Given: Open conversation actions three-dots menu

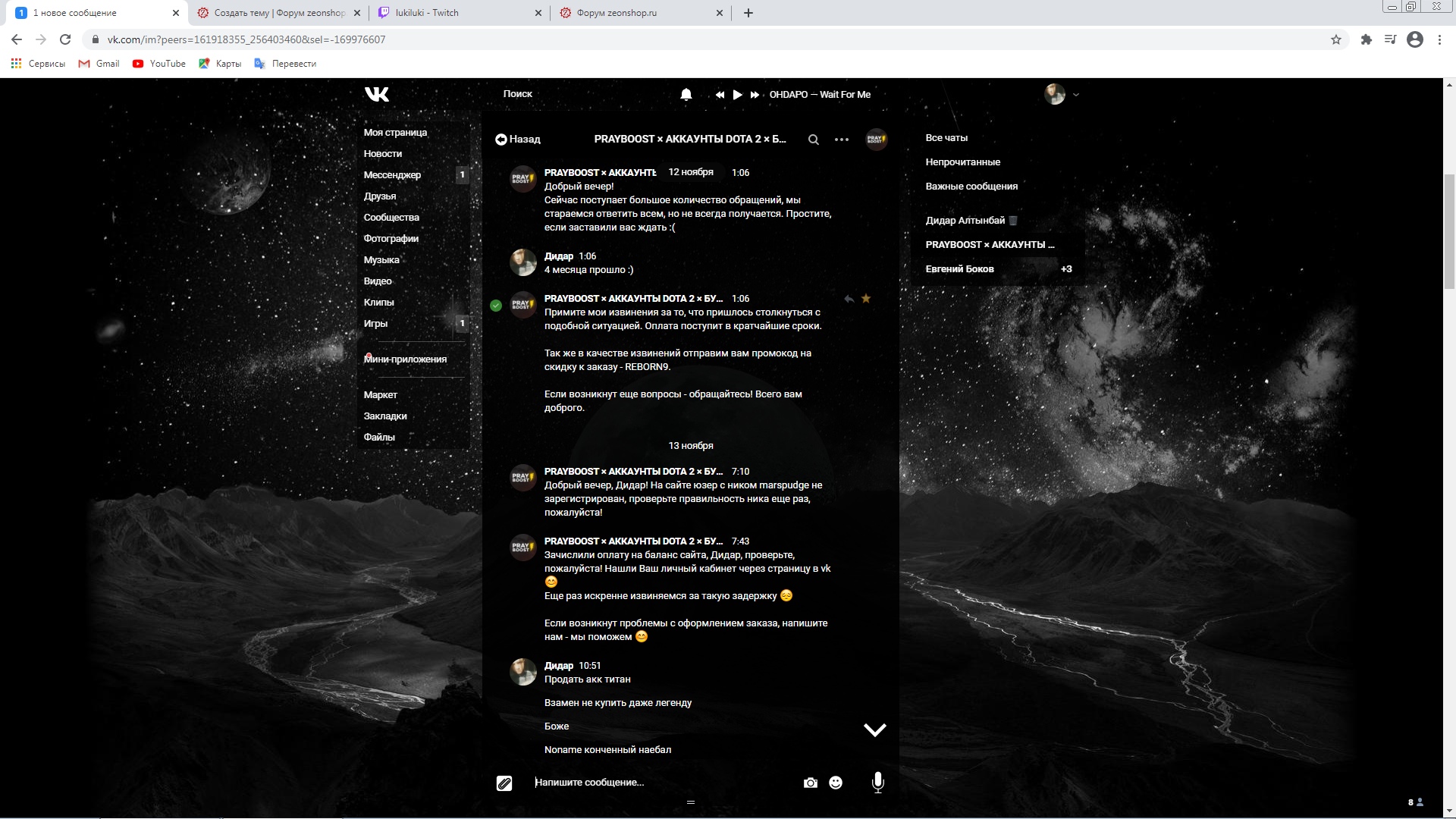Looking at the screenshot, I should (842, 140).
